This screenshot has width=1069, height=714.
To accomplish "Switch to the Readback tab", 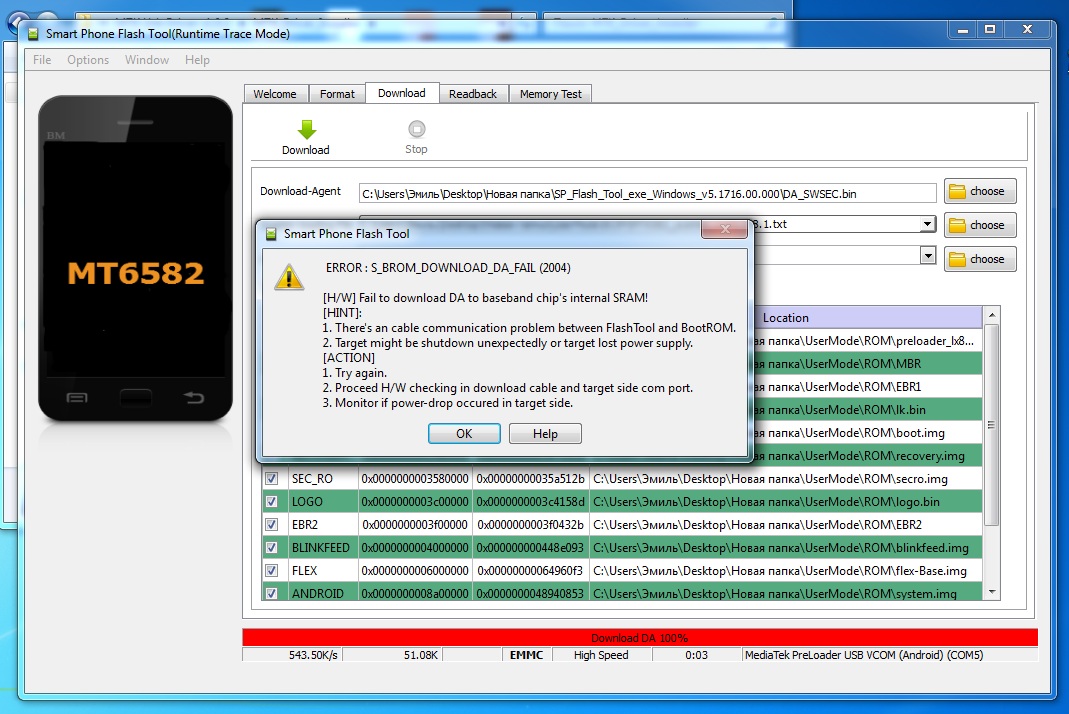I will click(472, 94).
